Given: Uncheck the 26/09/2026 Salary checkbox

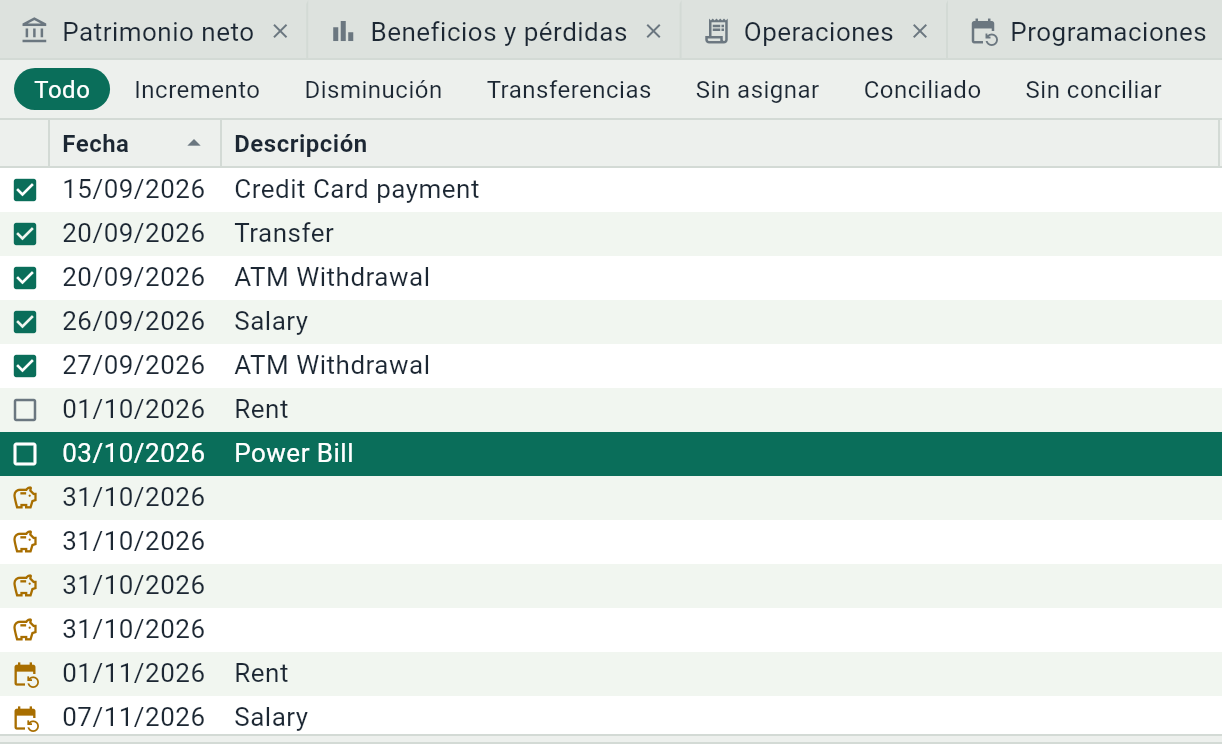Looking at the screenshot, I should (25, 322).
